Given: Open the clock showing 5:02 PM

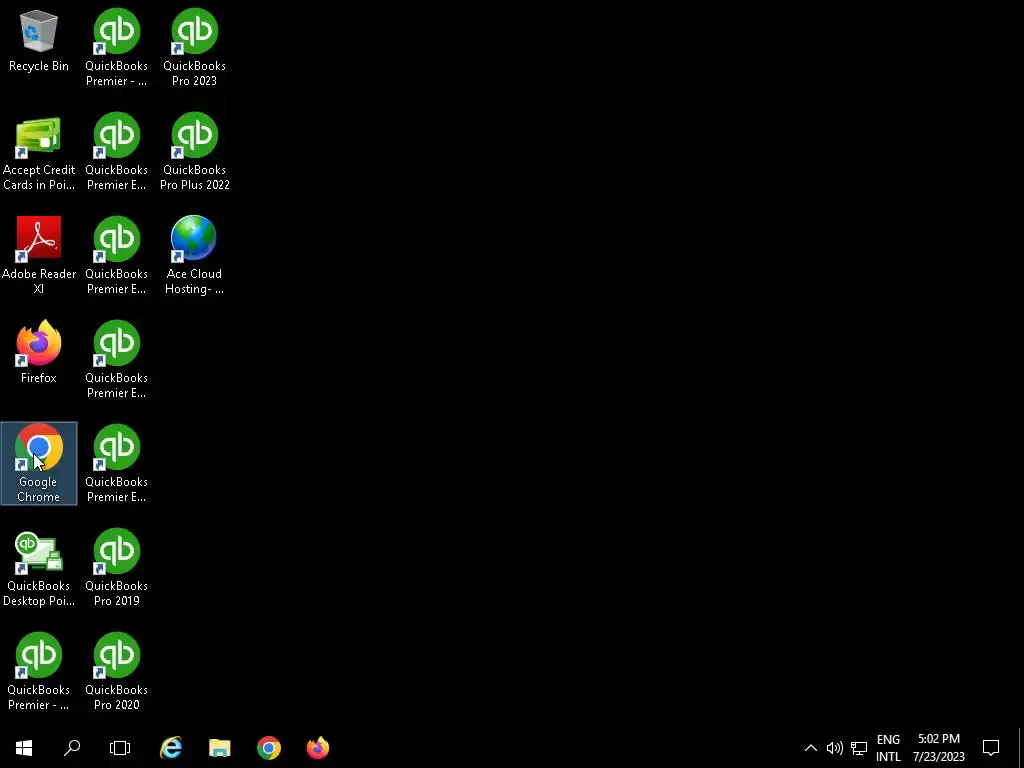Looking at the screenshot, I should [938, 748].
